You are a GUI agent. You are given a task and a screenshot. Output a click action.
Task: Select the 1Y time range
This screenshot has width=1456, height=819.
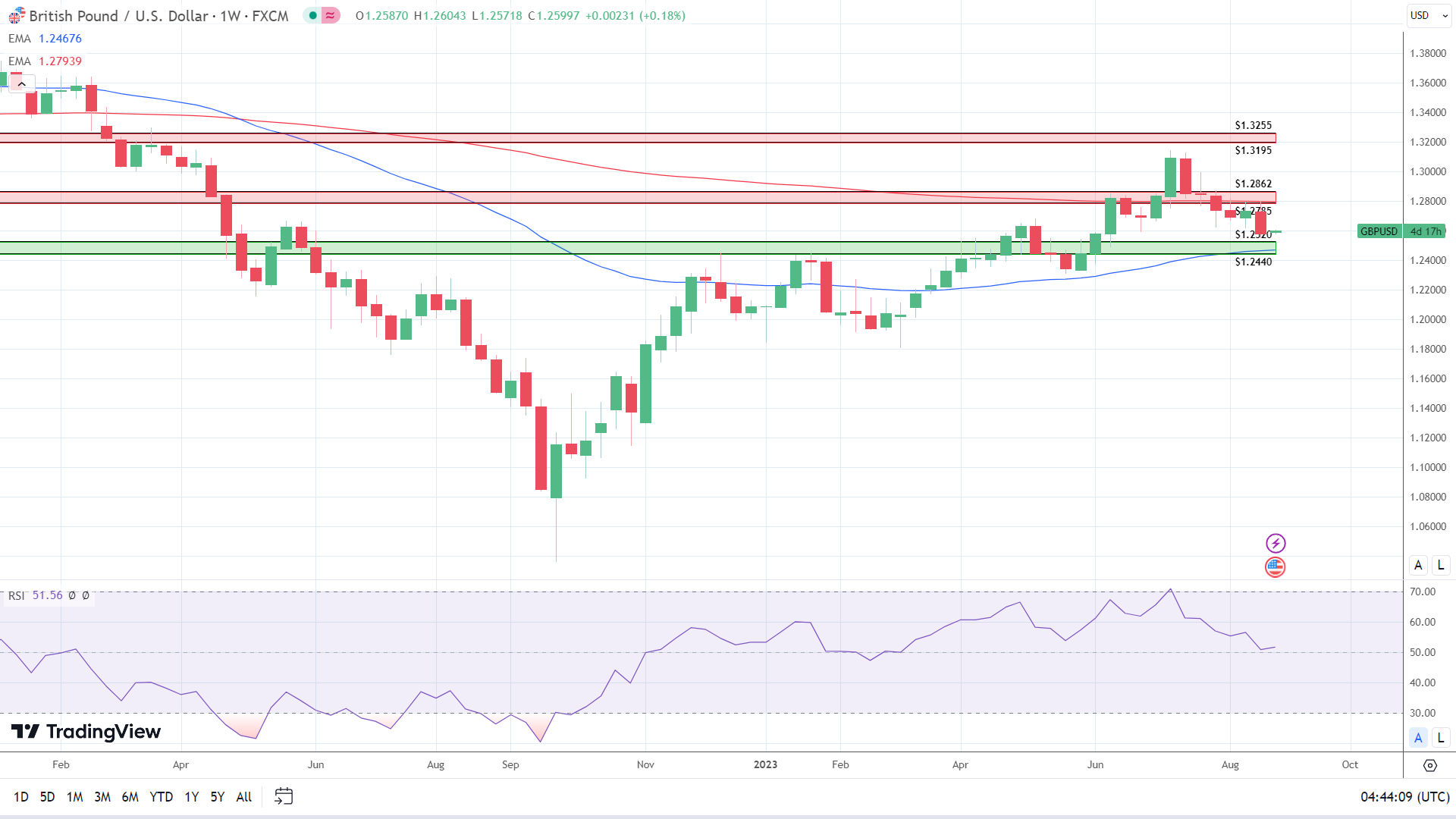(192, 797)
